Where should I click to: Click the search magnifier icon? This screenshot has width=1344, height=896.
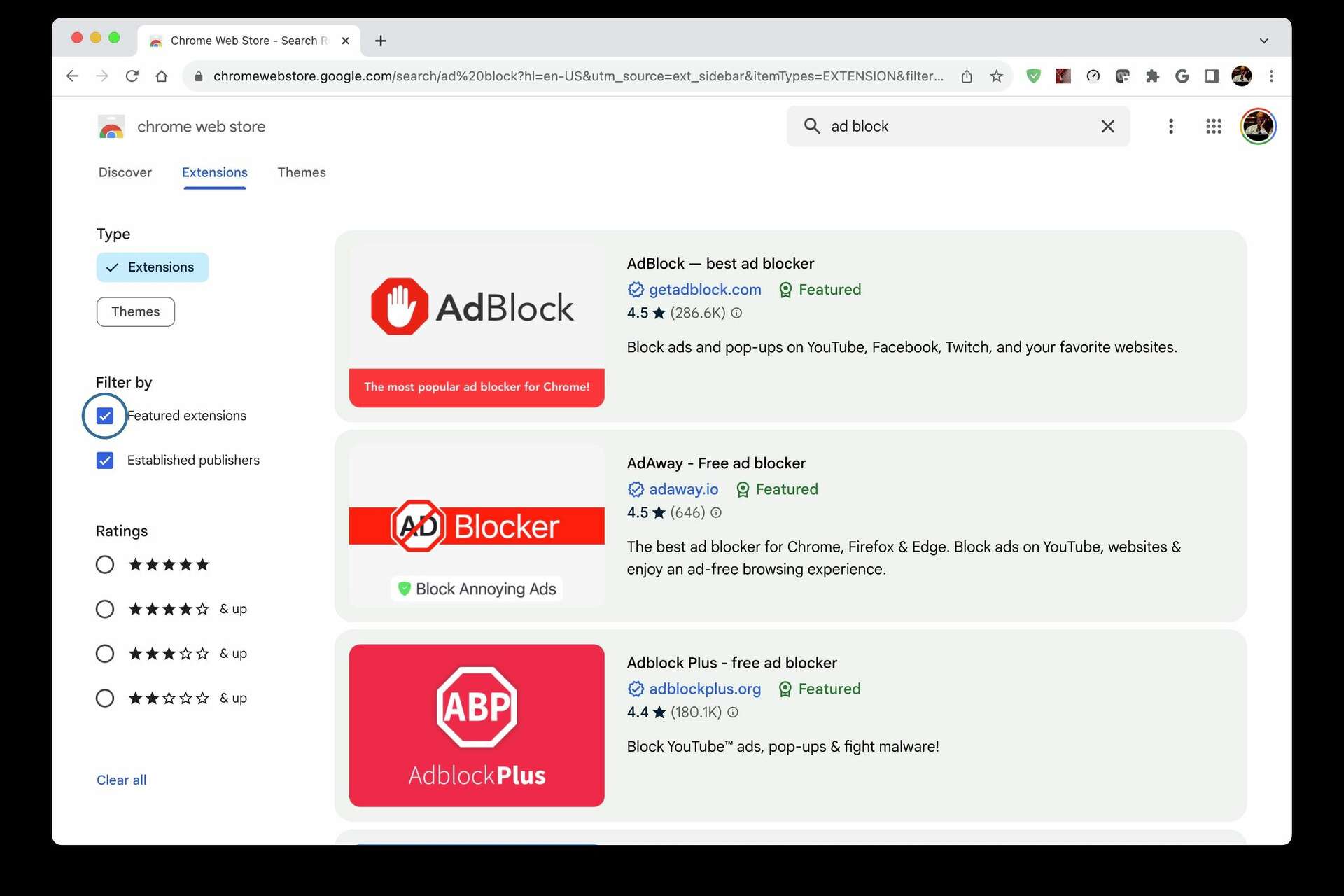point(812,126)
